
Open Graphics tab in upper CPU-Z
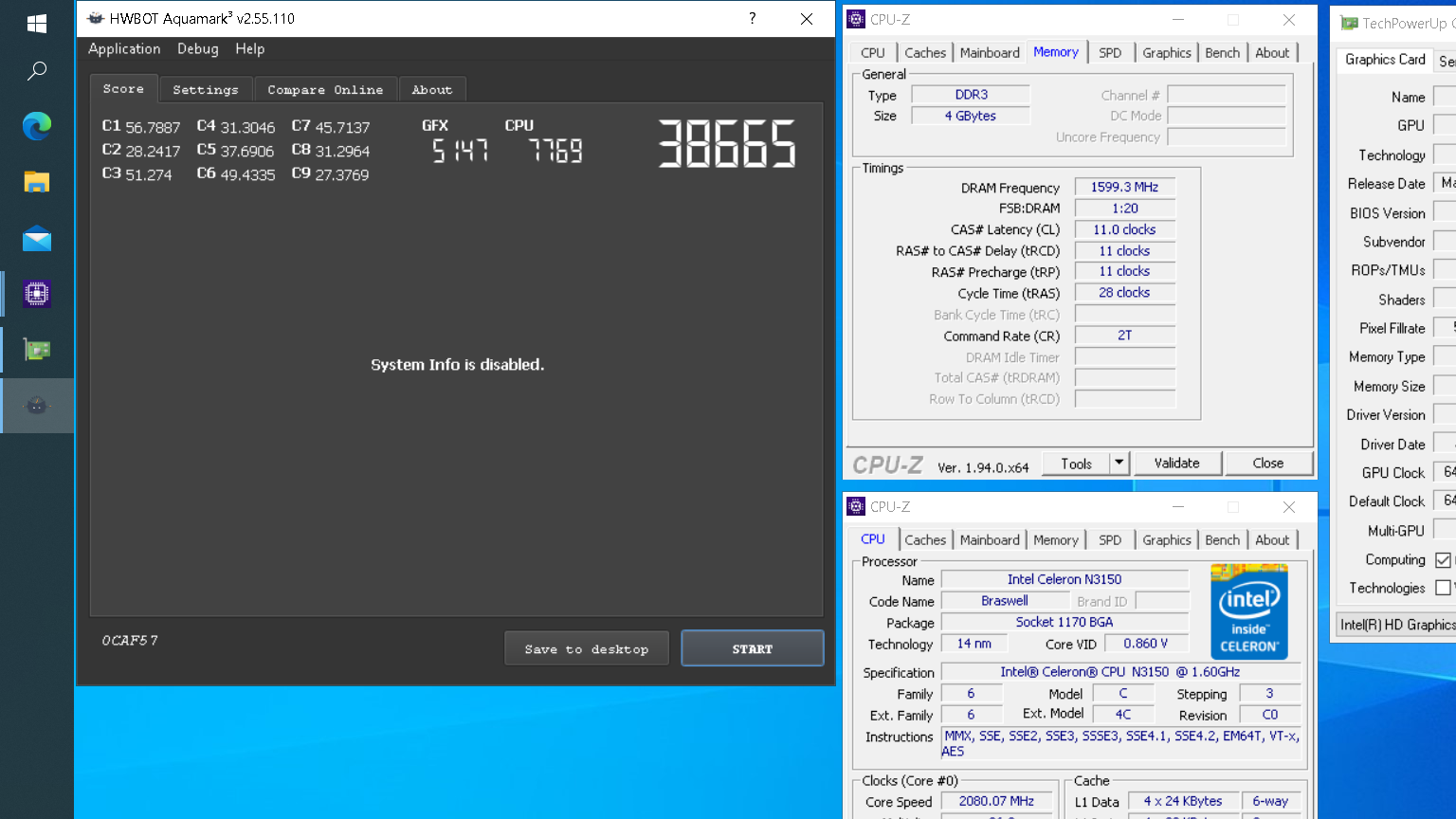point(1167,53)
